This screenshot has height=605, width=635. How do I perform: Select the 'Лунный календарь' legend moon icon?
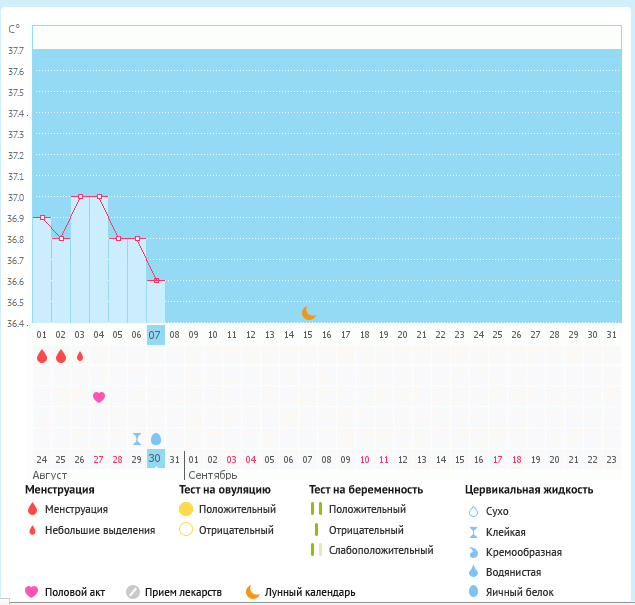pos(253,591)
